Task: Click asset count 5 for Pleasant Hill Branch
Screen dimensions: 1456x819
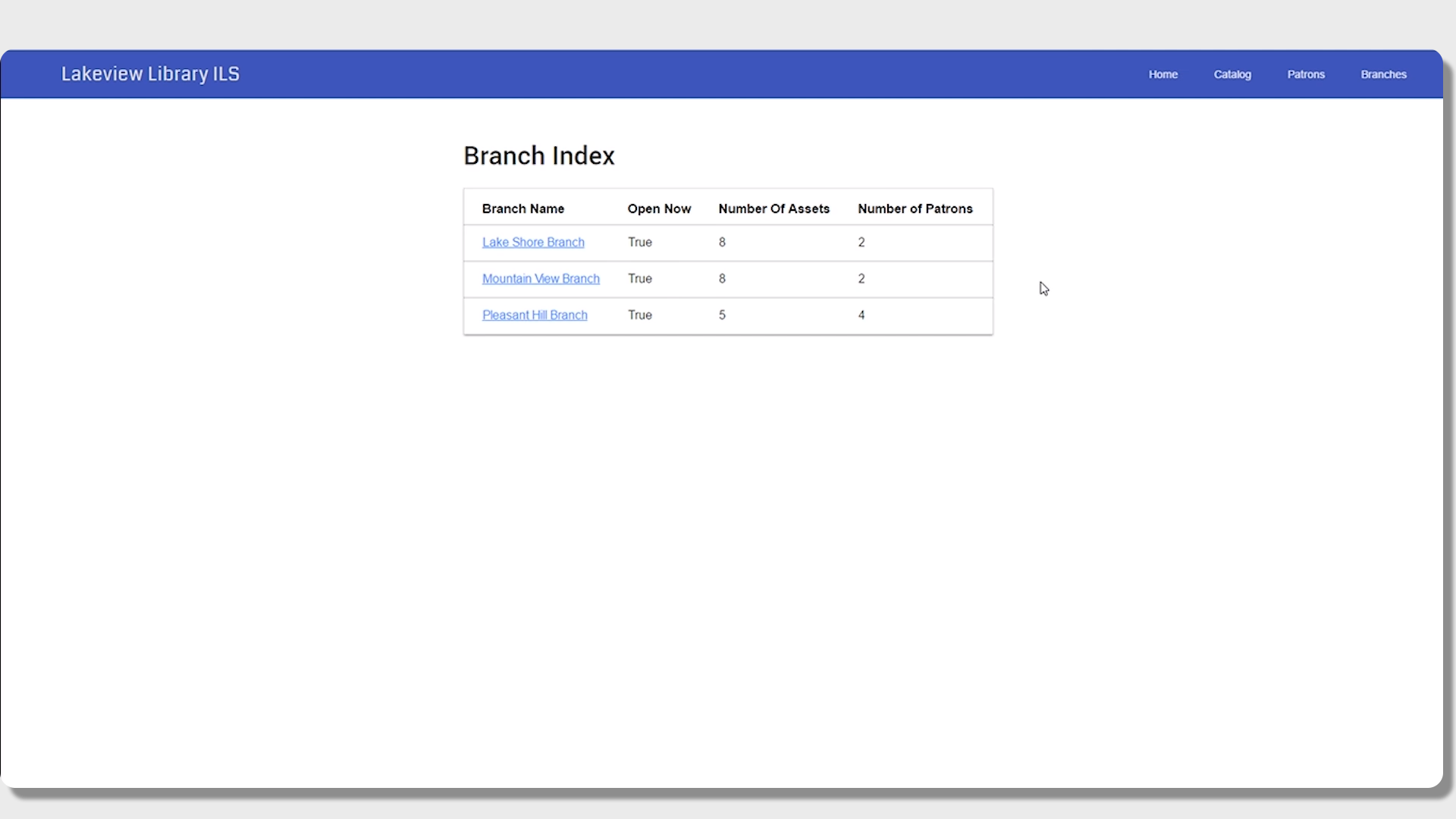Action: tap(722, 315)
